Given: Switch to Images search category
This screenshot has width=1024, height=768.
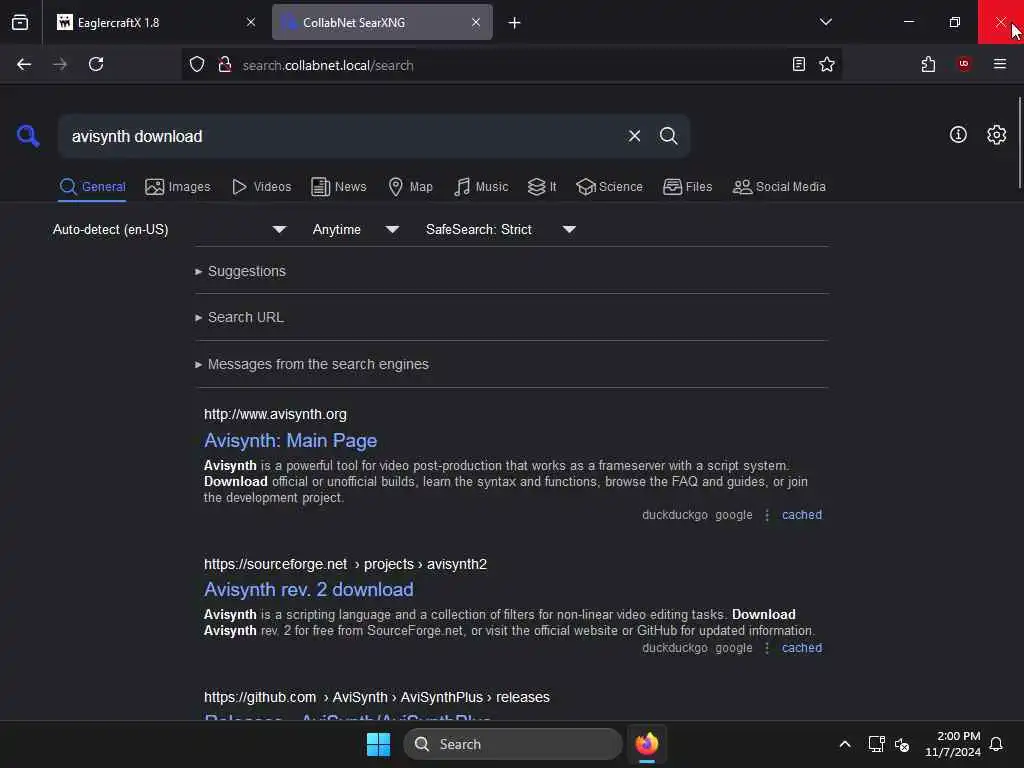Looking at the screenshot, I should [x=178, y=187].
